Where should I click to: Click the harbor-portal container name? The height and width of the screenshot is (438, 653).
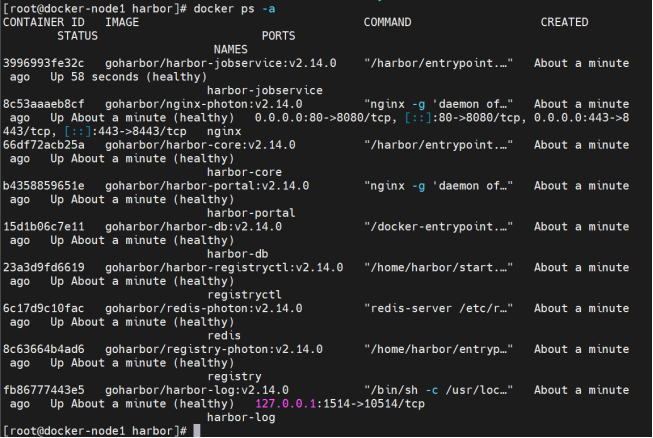point(251,213)
